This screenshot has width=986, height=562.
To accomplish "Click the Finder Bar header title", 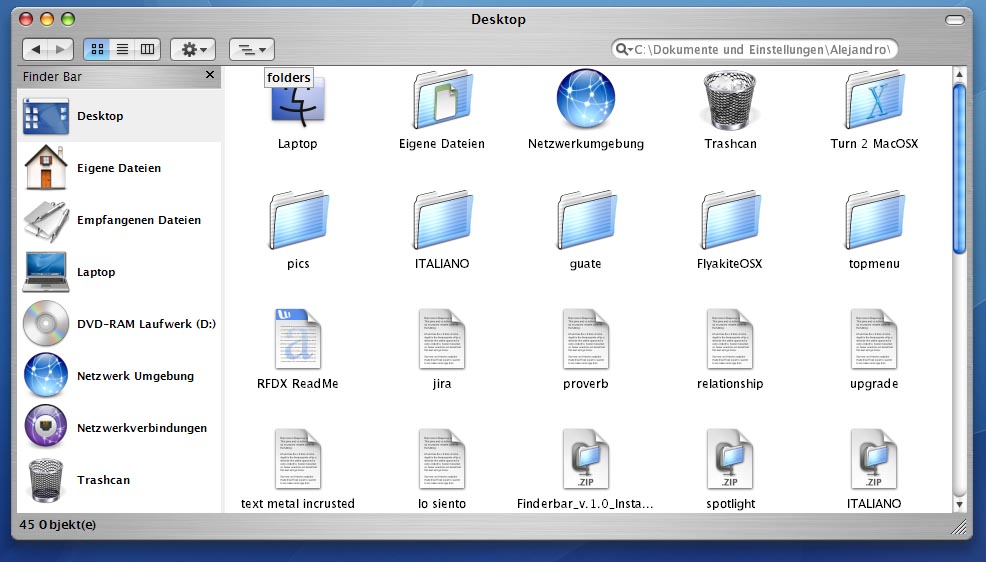I will pos(52,77).
